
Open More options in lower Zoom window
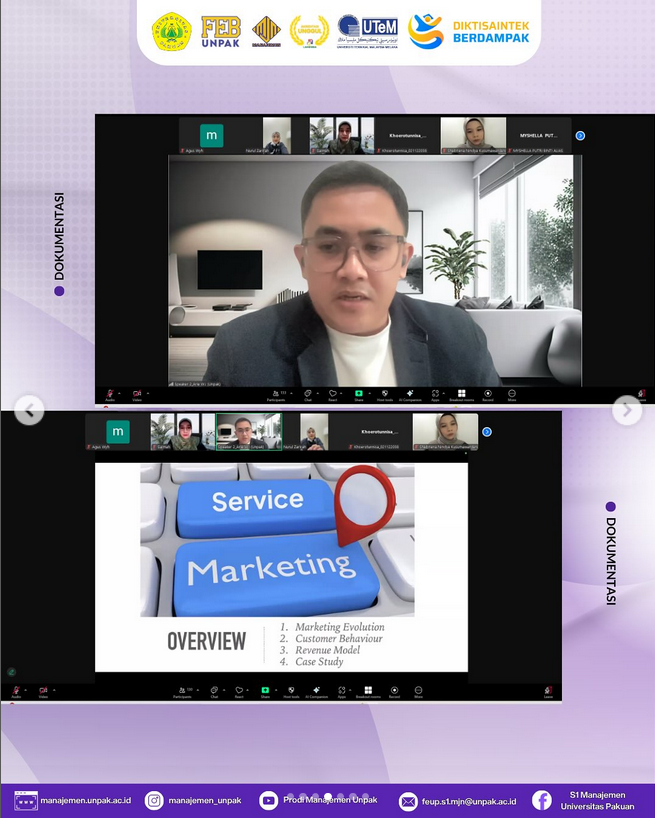click(418, 692)
